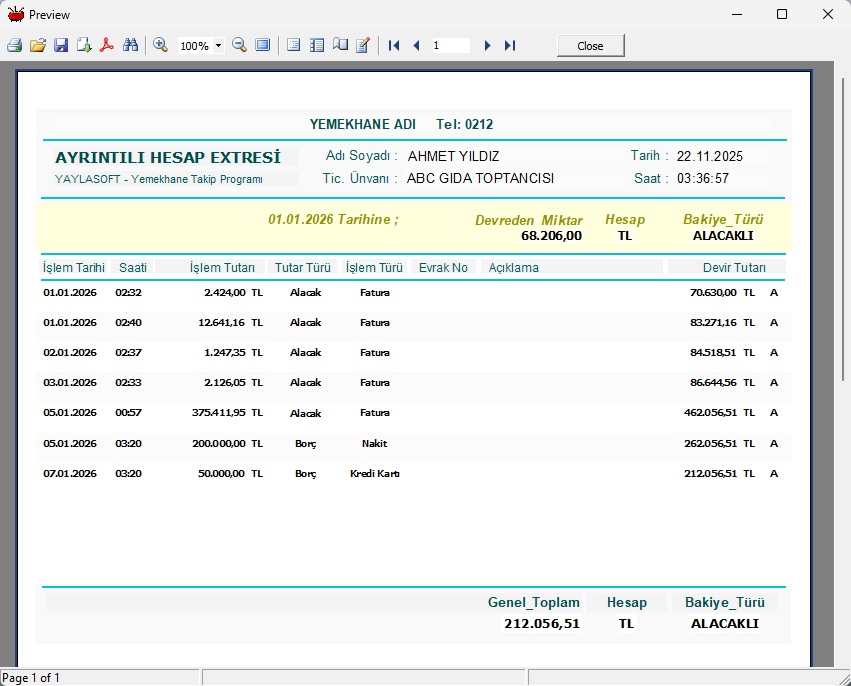Go to the first page
Viewport: 851px width, 686px height.
point(394,46)
